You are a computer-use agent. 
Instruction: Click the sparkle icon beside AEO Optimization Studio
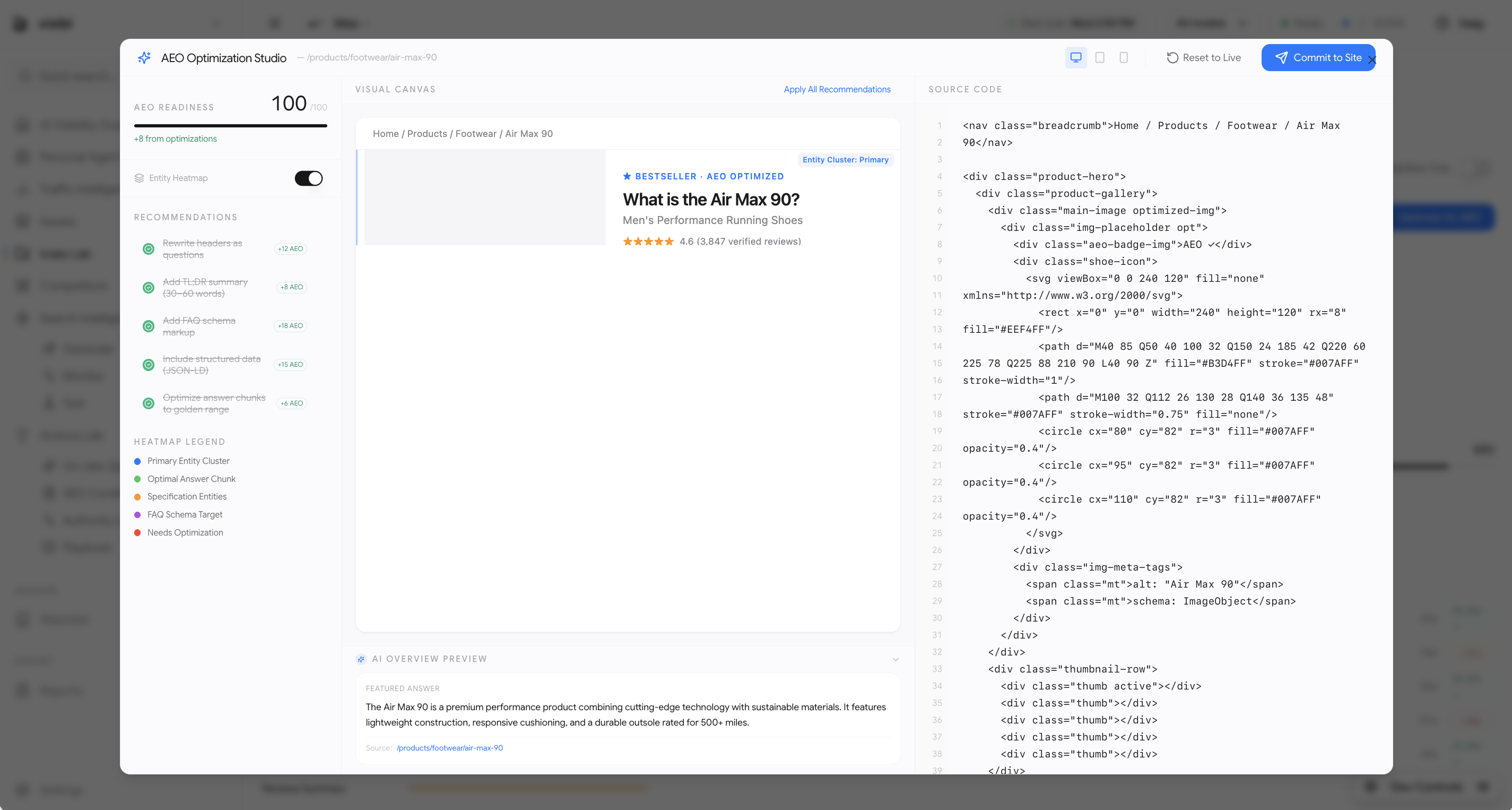[x=144, y=57]
